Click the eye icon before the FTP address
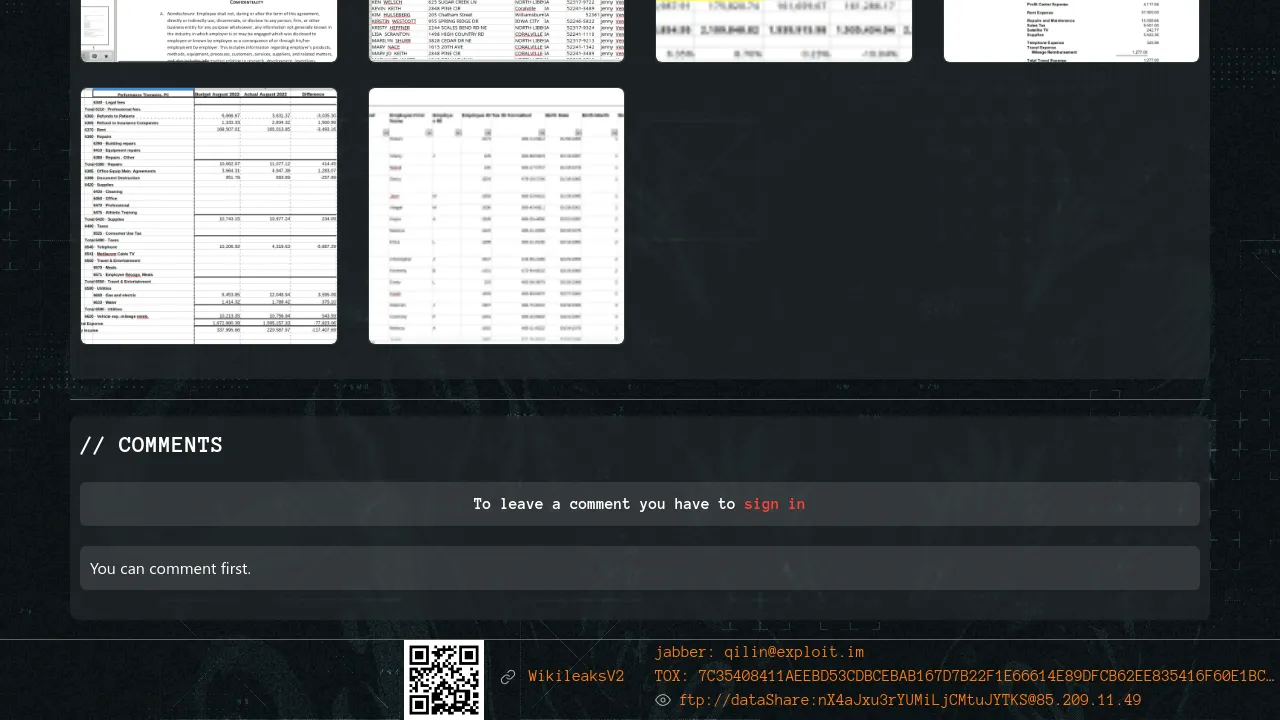The image size is (1280, 720). (x=663, y=700)
